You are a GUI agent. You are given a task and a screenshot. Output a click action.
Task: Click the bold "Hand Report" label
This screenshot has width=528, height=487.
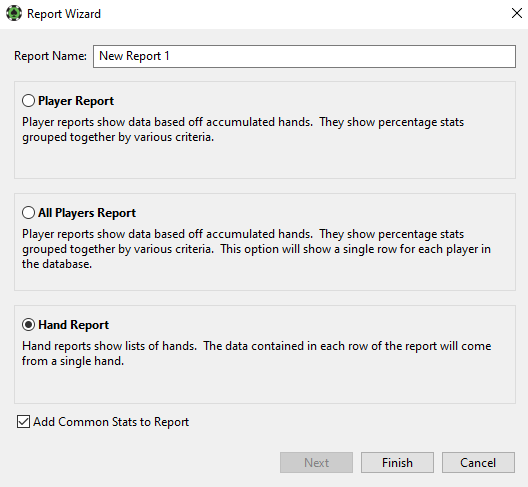tap(73, 325)
